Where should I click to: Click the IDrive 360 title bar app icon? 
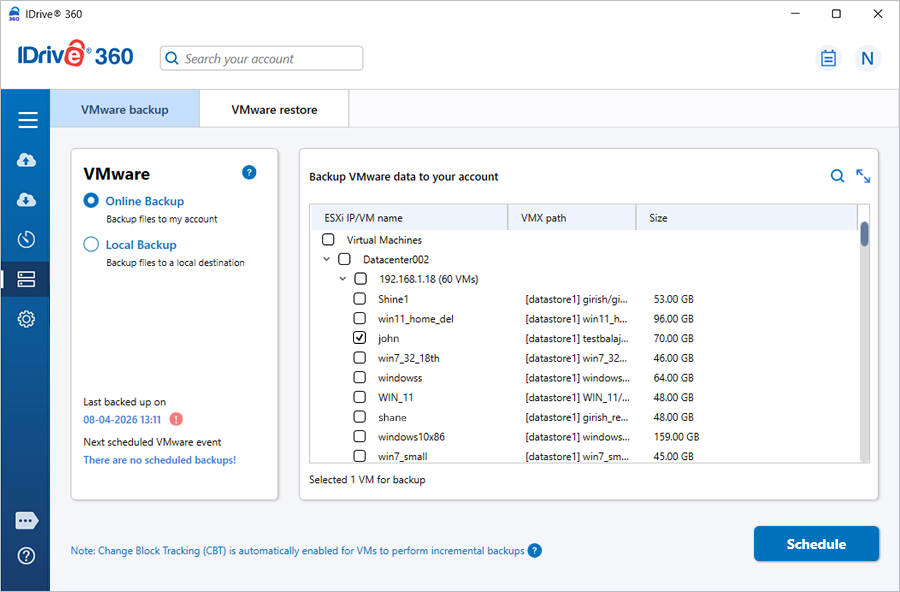click(x=14, y=14)
